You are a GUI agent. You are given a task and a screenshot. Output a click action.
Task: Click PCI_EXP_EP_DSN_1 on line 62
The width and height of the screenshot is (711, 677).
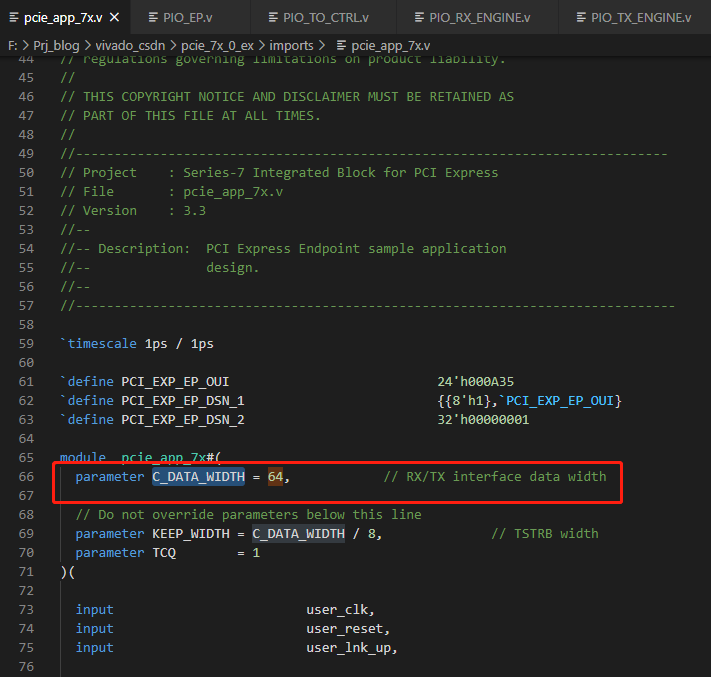183,401
